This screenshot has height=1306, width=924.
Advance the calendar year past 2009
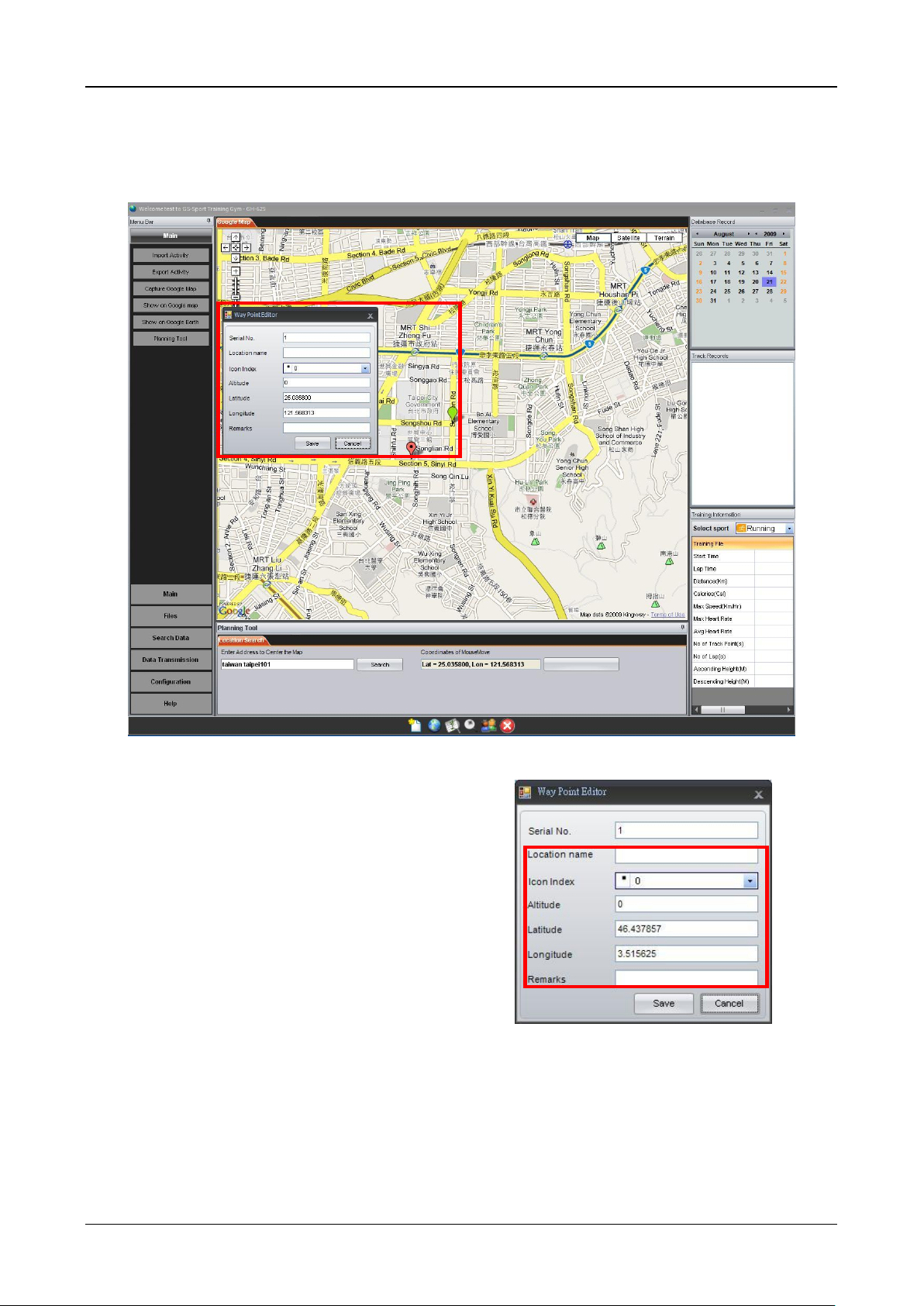(x=784, y=233)
